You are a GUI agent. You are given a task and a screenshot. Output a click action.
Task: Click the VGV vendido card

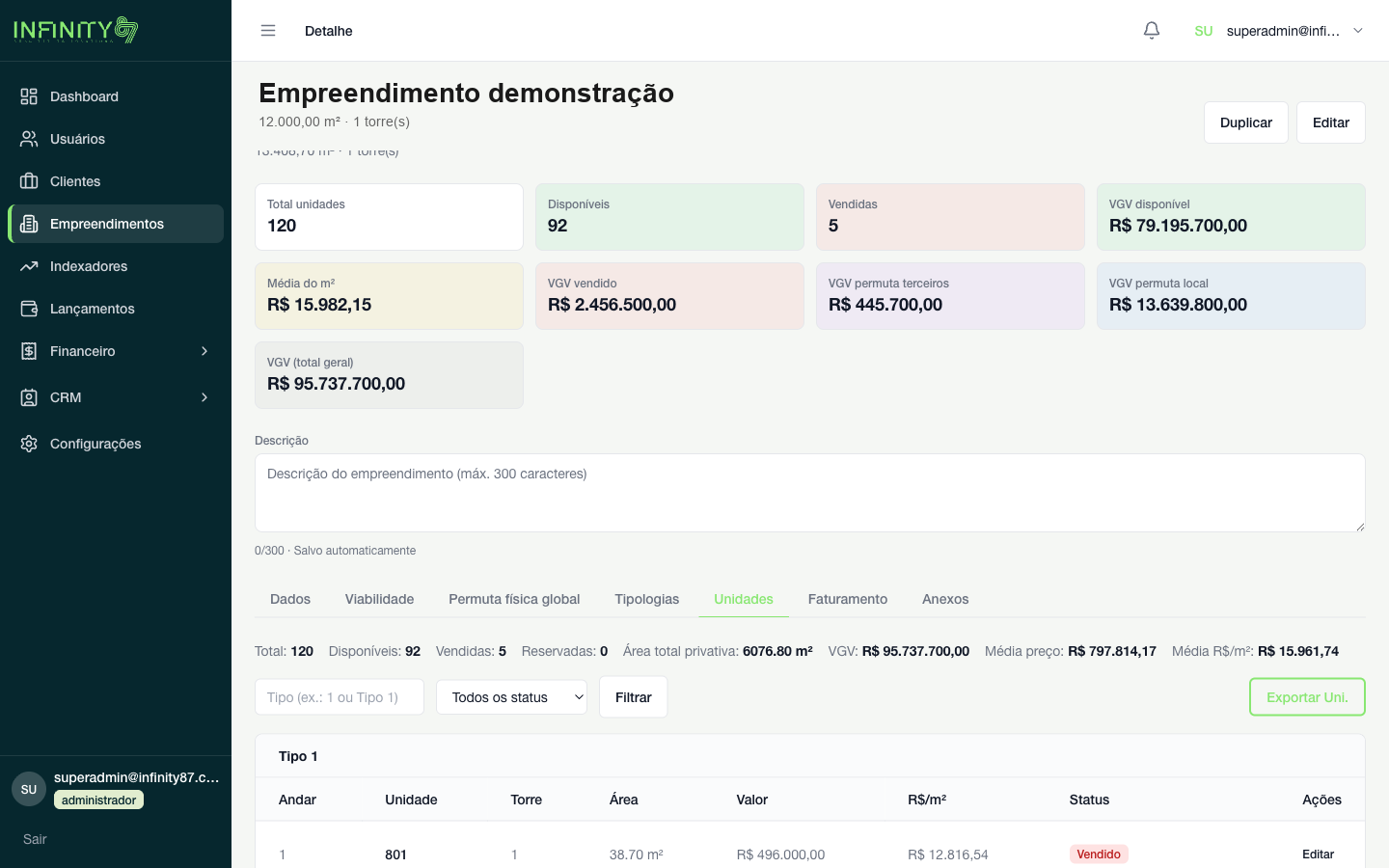pyautogui.click(x=669, y=296)
